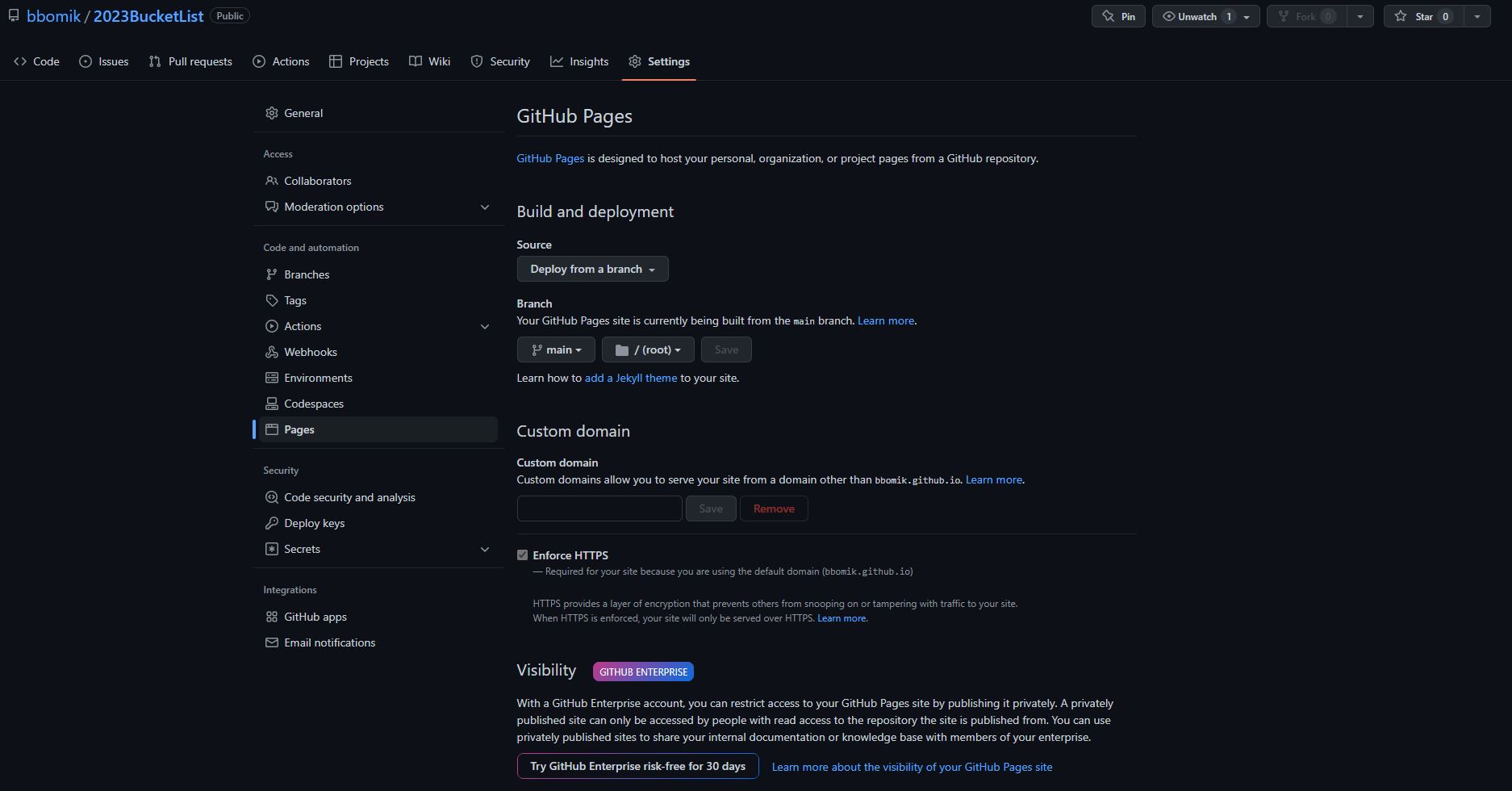This screenshot has height=791, width=1512.
Task: Click the Codespaces icon
Action: 272,404
